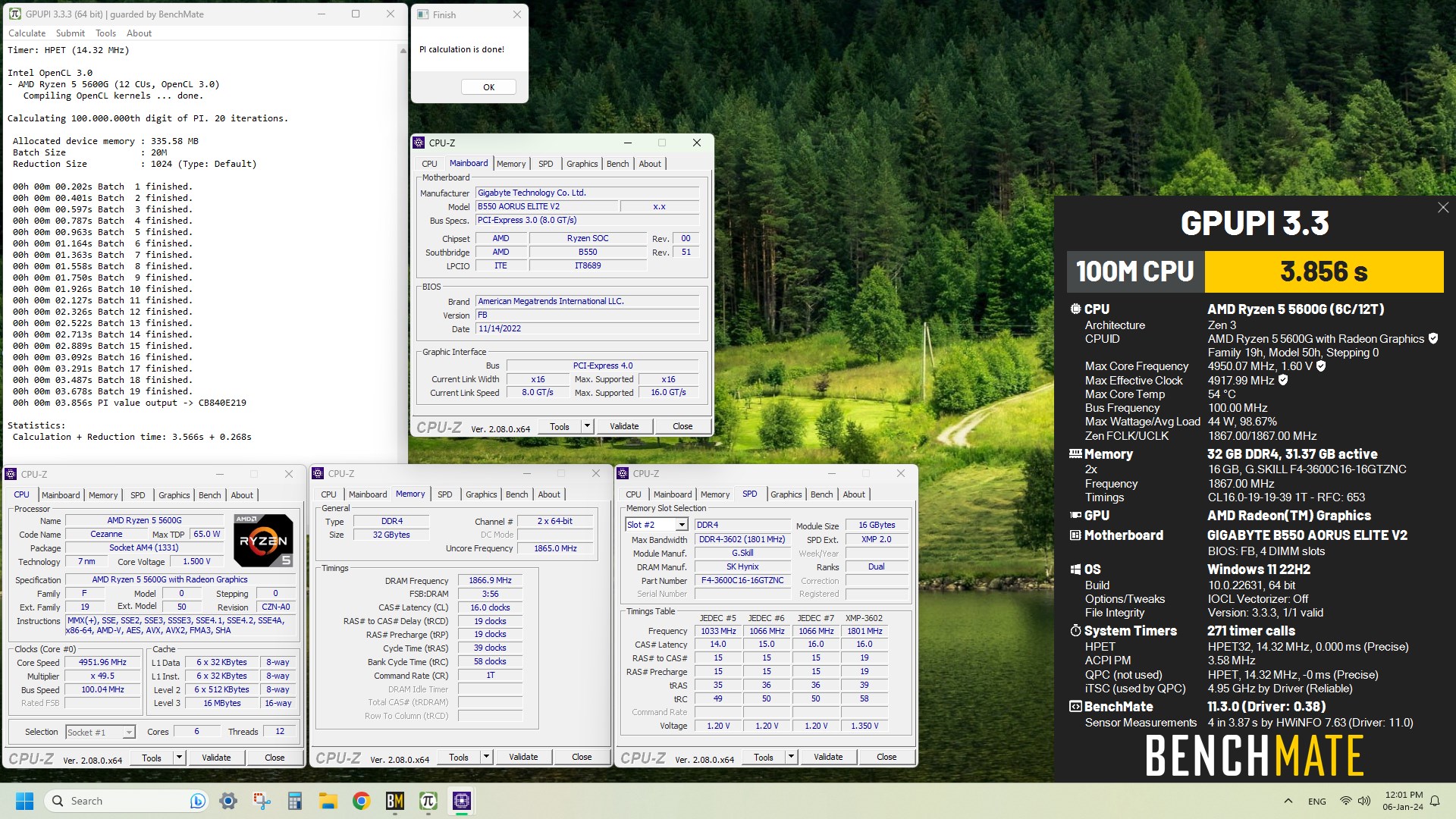Open the volume control in system tray
Image resolution: width=1456 pixels, height=819 pixels.
tap(1364, 801)
